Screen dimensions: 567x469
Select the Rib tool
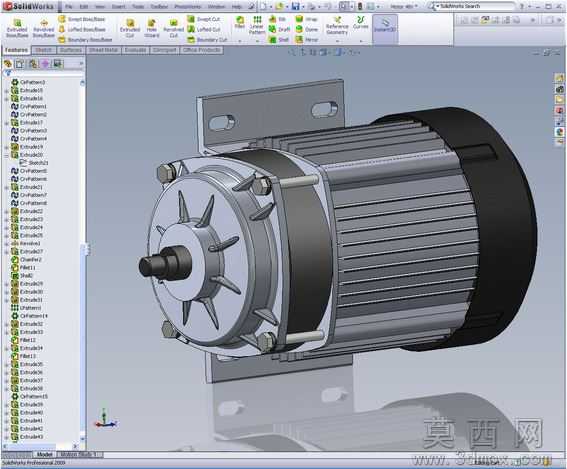(278, 19)
